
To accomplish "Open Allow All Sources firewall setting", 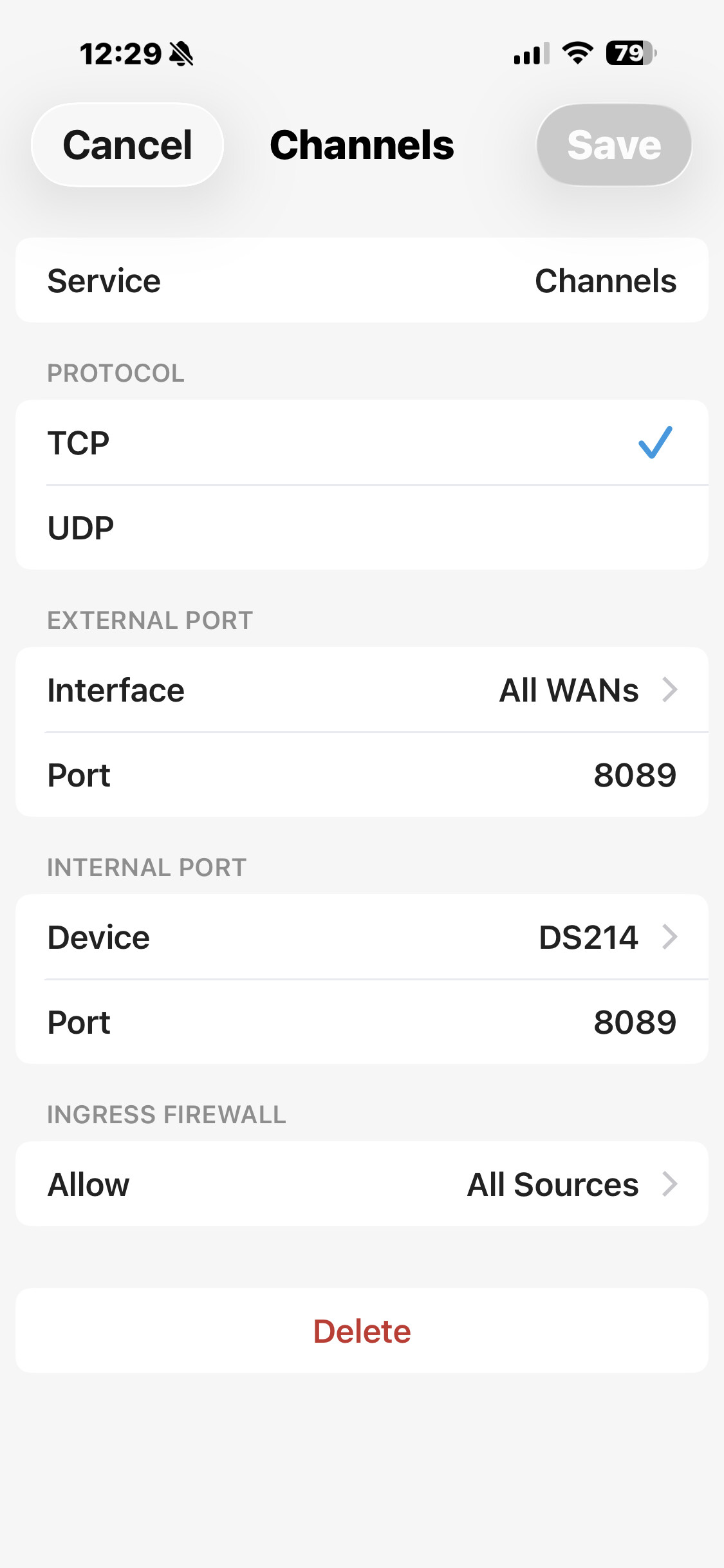I will click(x=362, y=1184).
